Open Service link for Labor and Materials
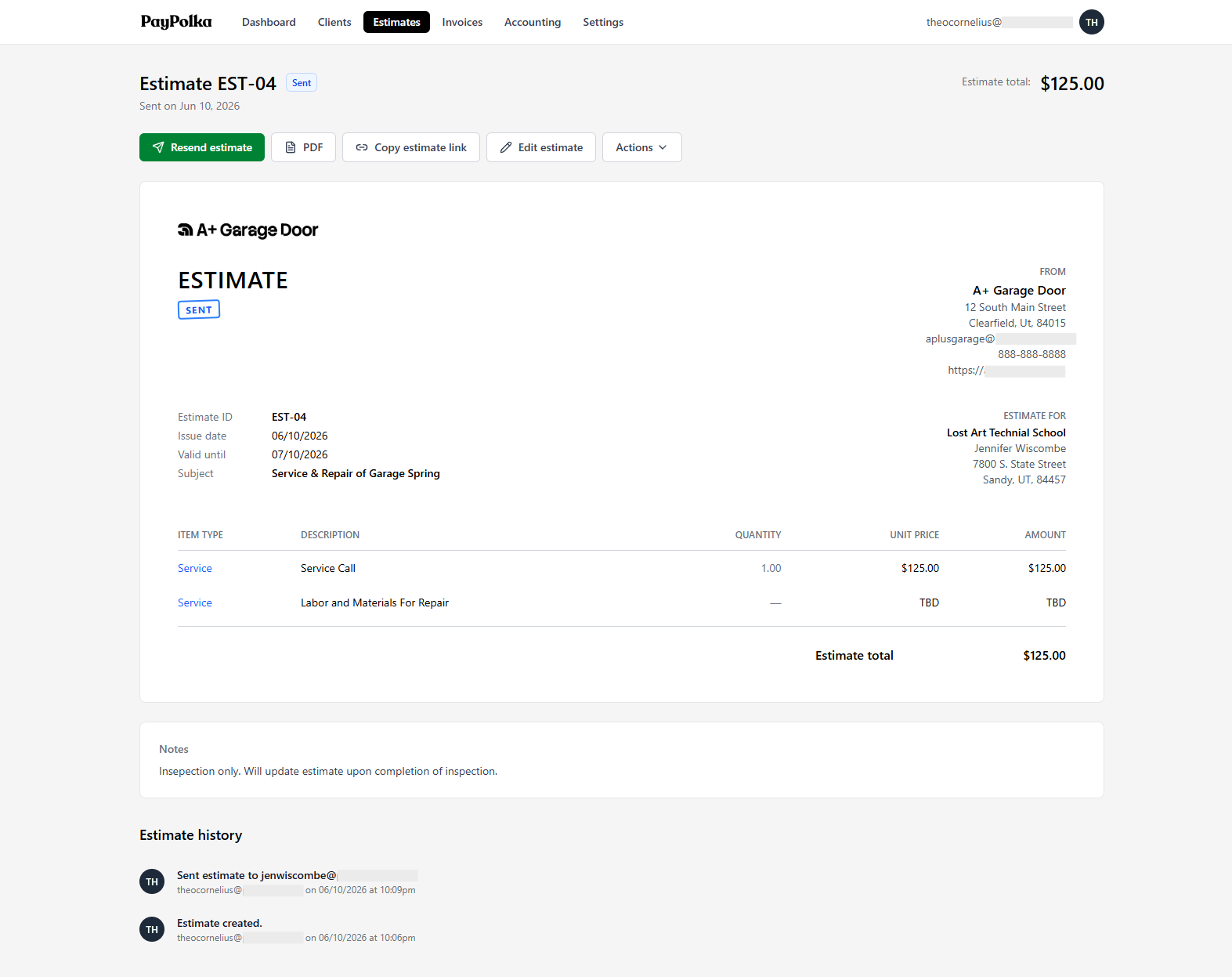Image resolution: width=1232 pixels, height=977 pixels. tap(195, 602)
